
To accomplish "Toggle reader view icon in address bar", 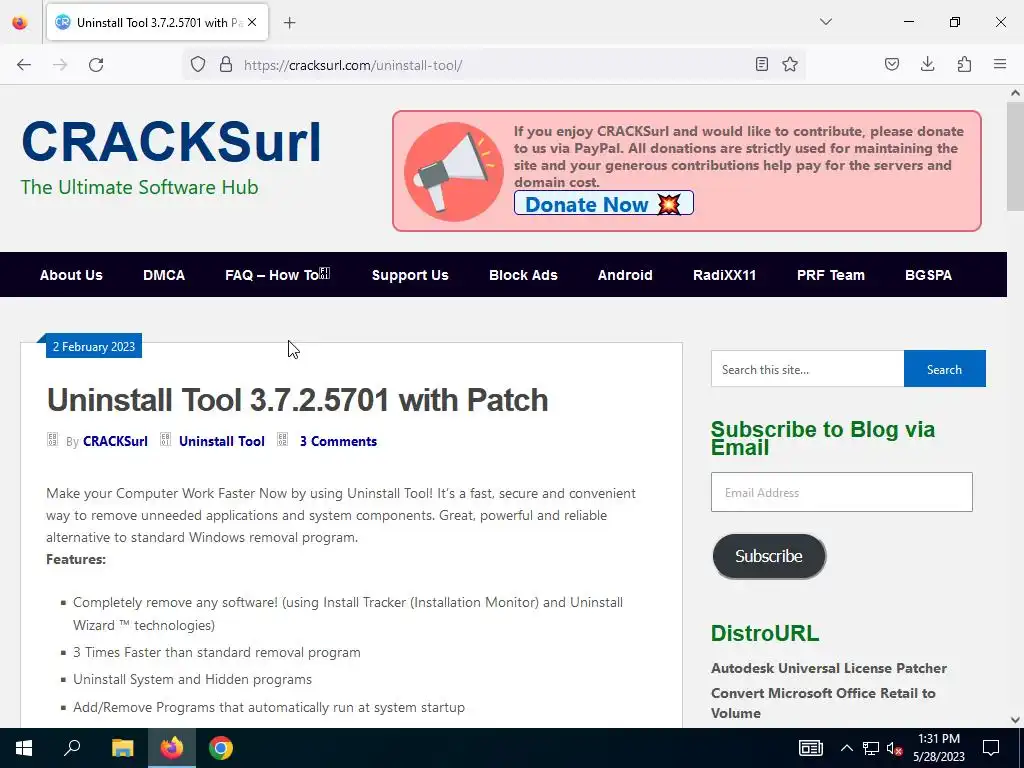I will 761,64.
